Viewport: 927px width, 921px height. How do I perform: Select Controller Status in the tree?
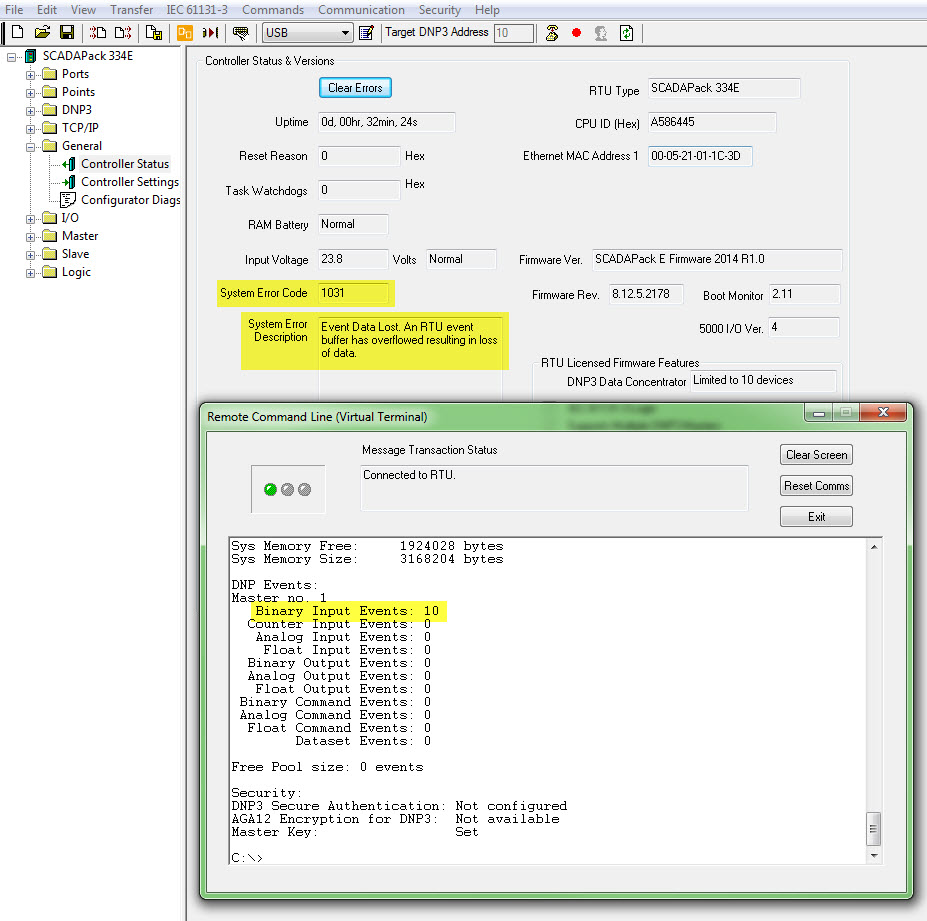click(x=125, y=164)
